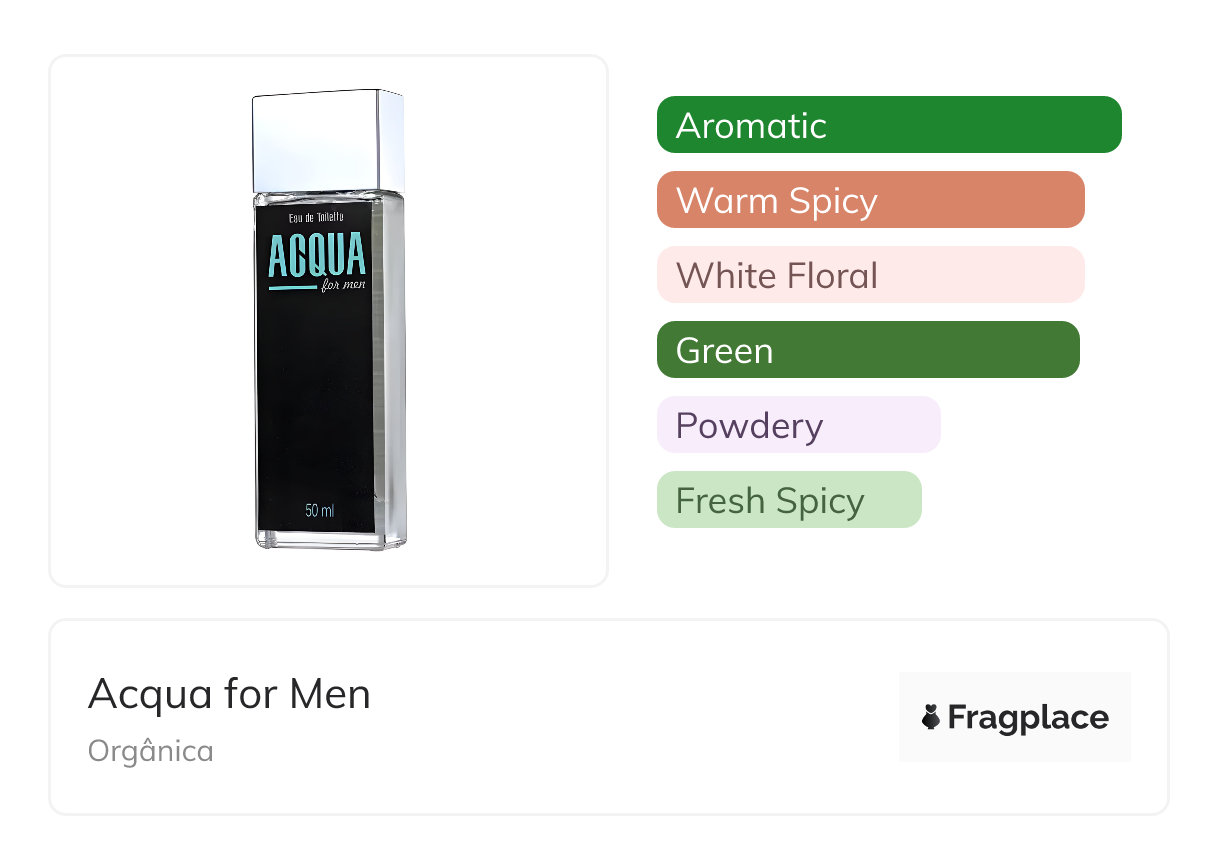Pick the dark green Green accord bar
1218x864 pixels.
tap(867, 350)
